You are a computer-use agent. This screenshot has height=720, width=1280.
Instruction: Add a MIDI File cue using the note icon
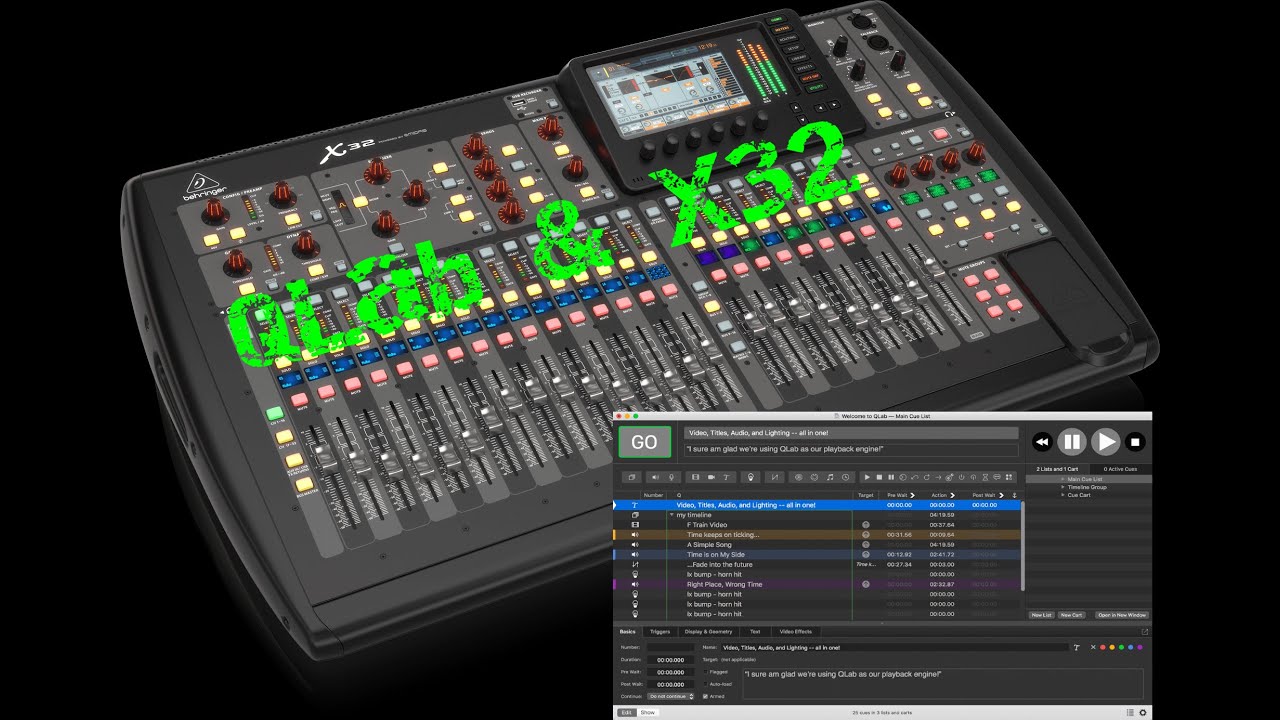click(x=830, y=477)
